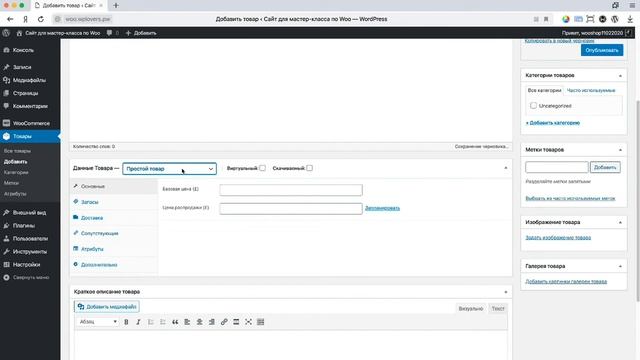Insert a bulleted list in the editor
This screenshot has width=640, height=360.
point(151,322)
